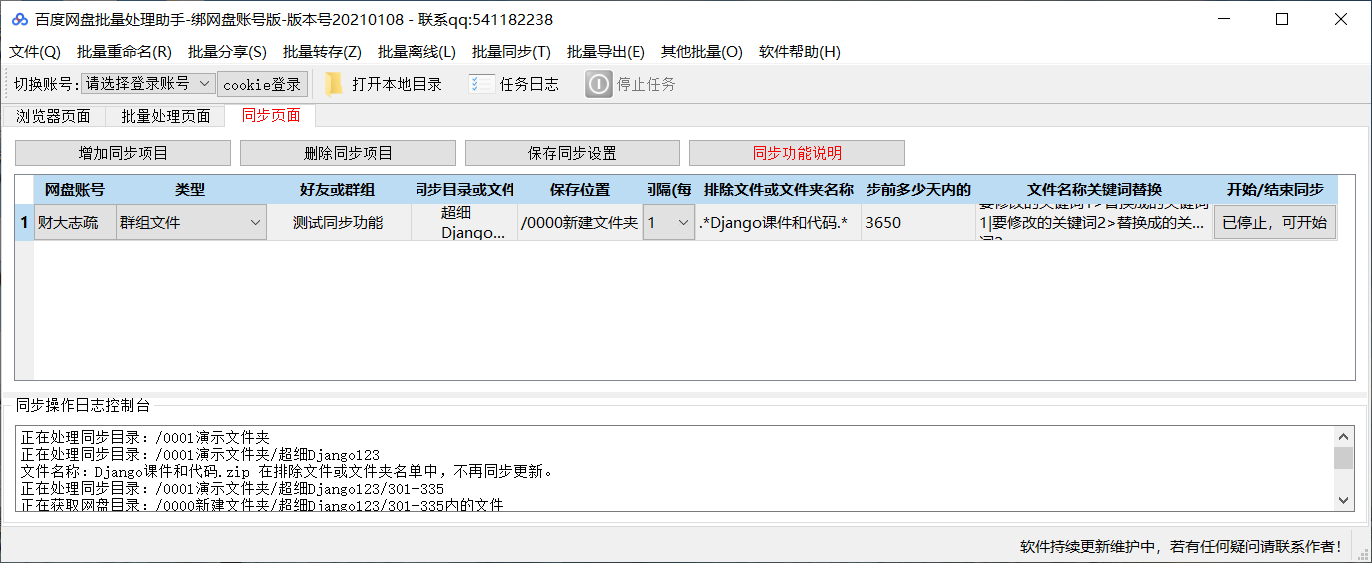Open the 批量同步(T) menu
This screenshot has height=563, width=1372.
tap(511, 52)
